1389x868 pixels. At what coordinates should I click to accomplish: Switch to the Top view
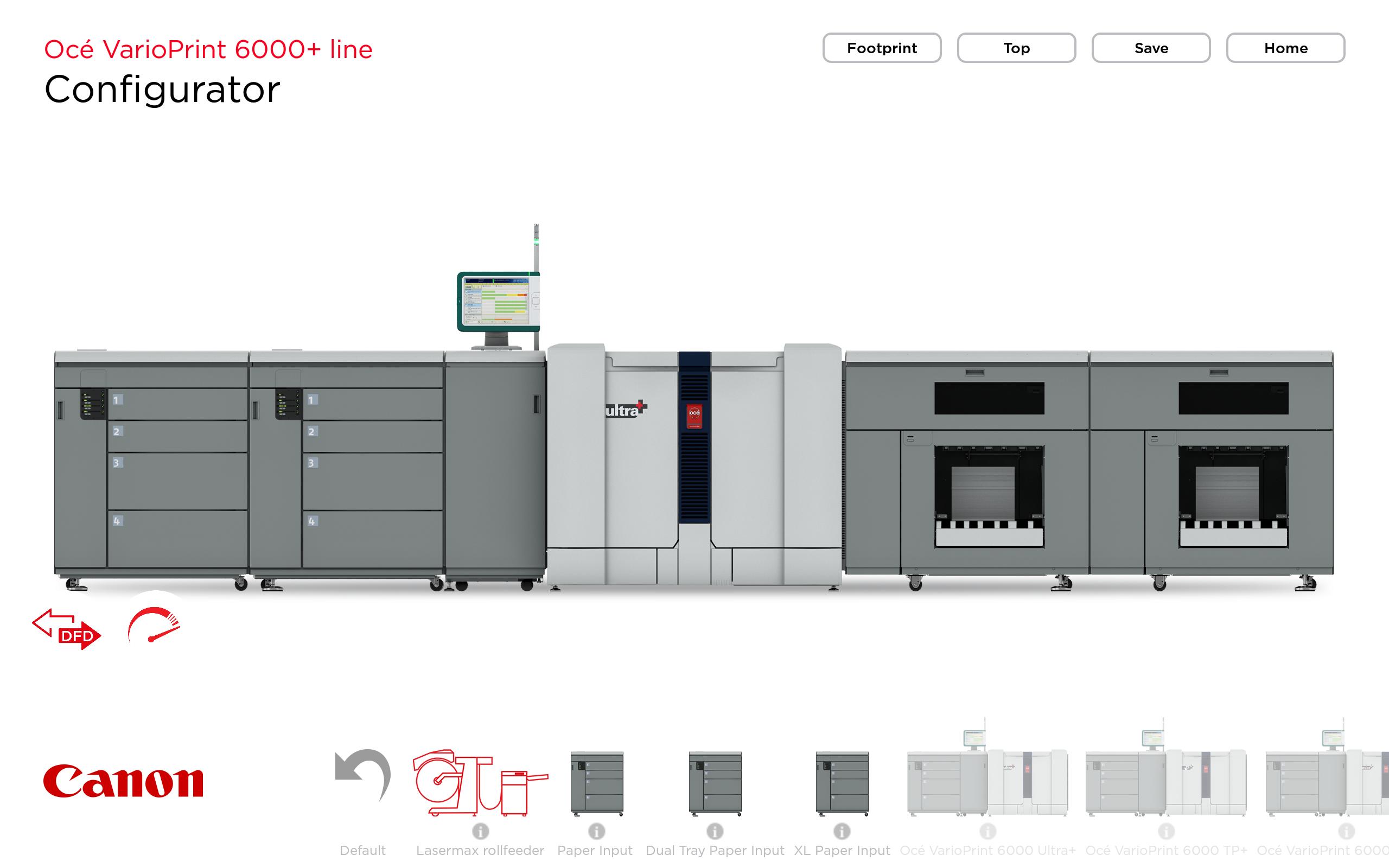tap(1016, 48)
